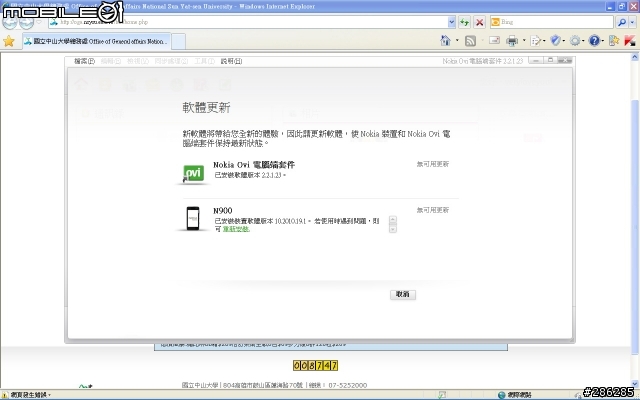Click the magnifier search button
The height and width of the screenshot is (400, 640).
pos(622,22)
